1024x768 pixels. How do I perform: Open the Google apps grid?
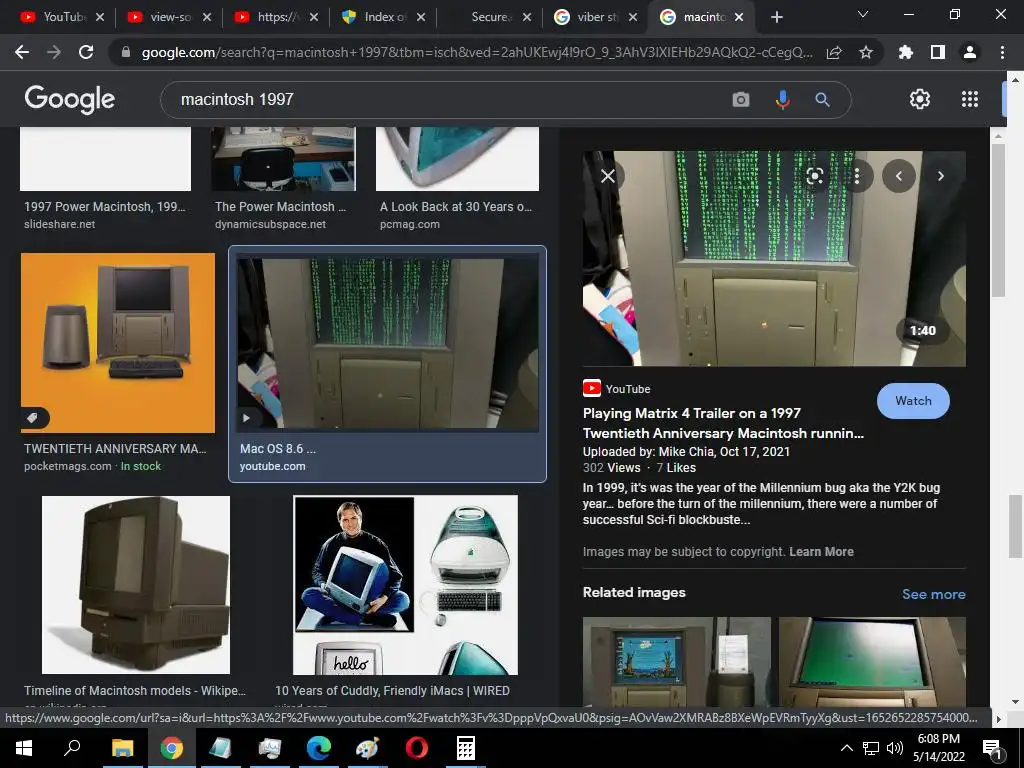pos(970,99)
